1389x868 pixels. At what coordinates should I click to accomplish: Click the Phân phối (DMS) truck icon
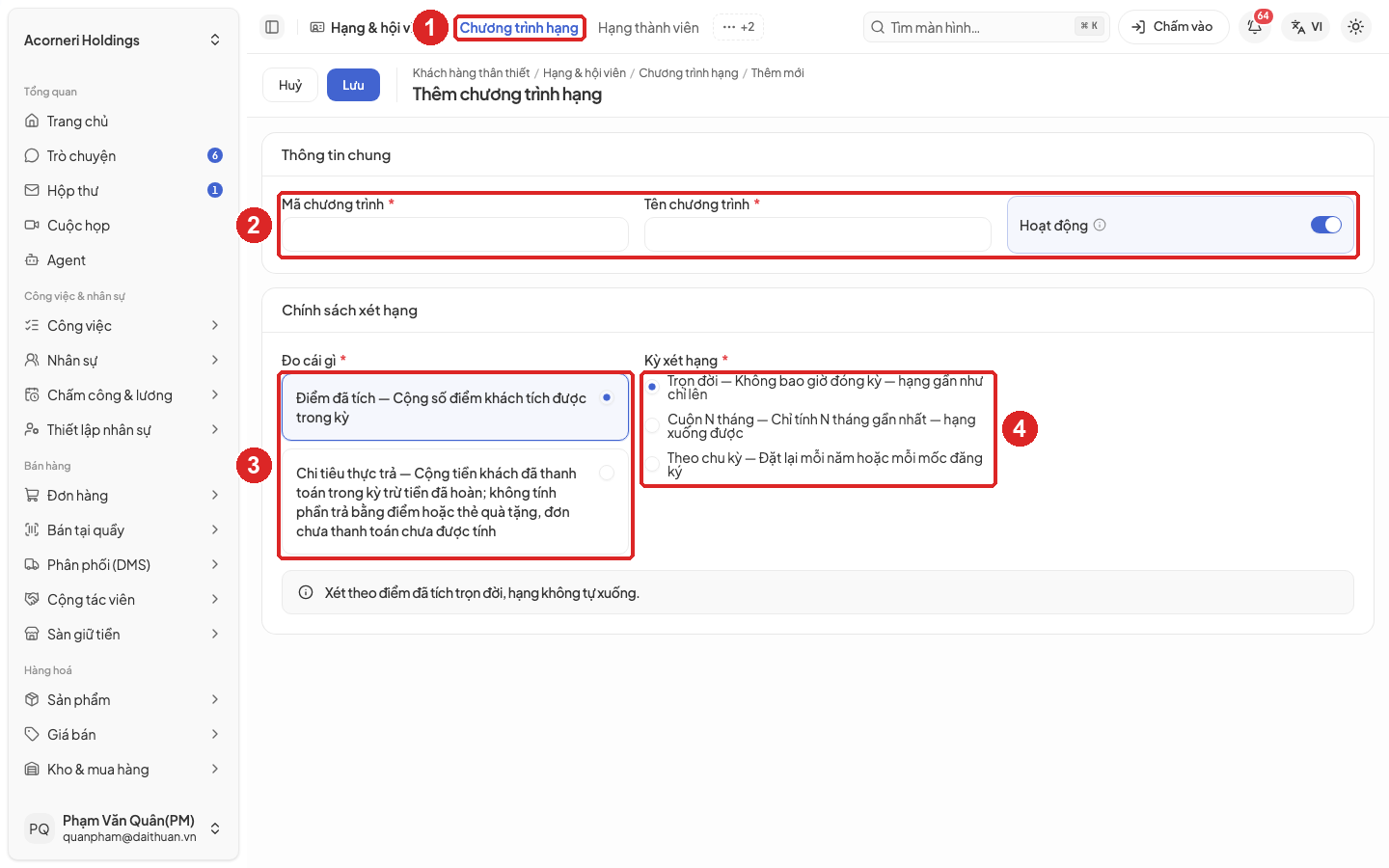coord(32,565)
